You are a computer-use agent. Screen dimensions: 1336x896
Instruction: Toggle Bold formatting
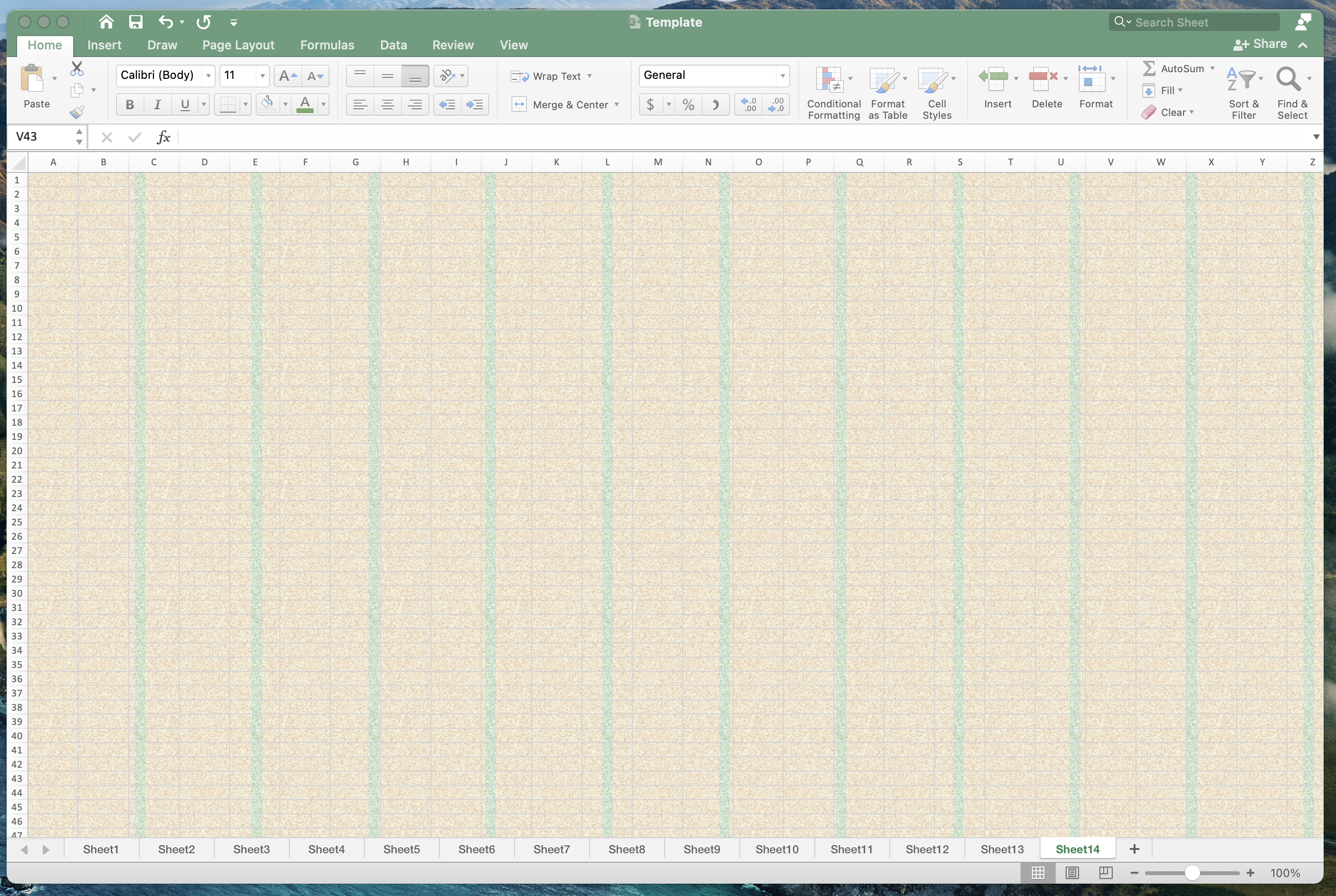(x=130, y=105)
